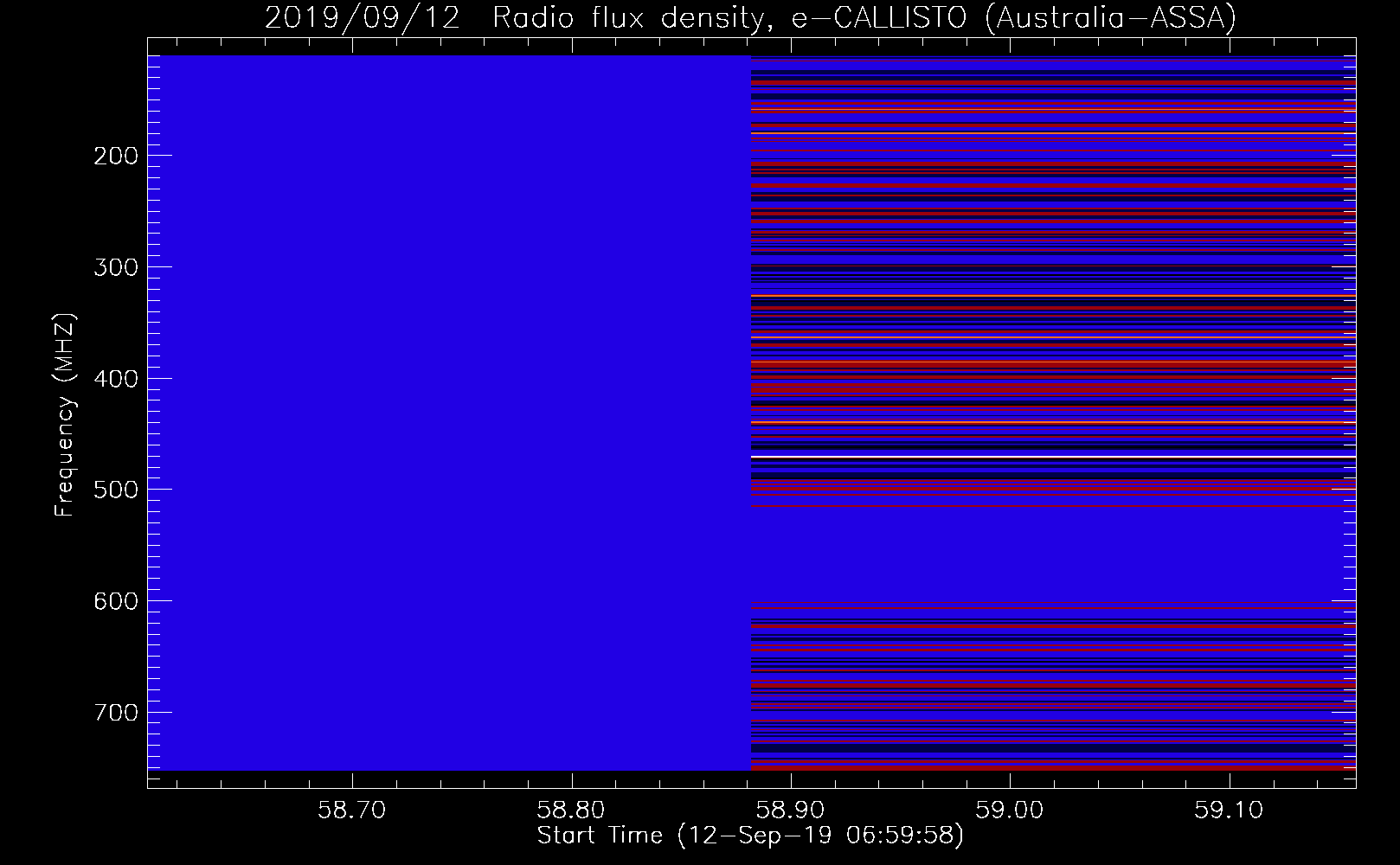The height and width of the screenshot is (865, 1400).
Task: Click the 59.00 time tick label
Action: coord(1009,811)
